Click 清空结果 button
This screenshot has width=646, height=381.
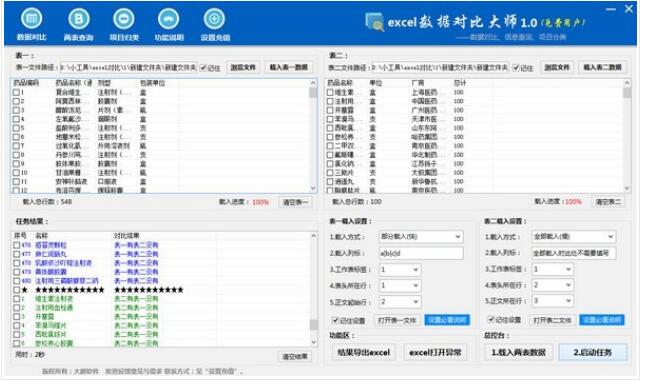click(295, 357)
